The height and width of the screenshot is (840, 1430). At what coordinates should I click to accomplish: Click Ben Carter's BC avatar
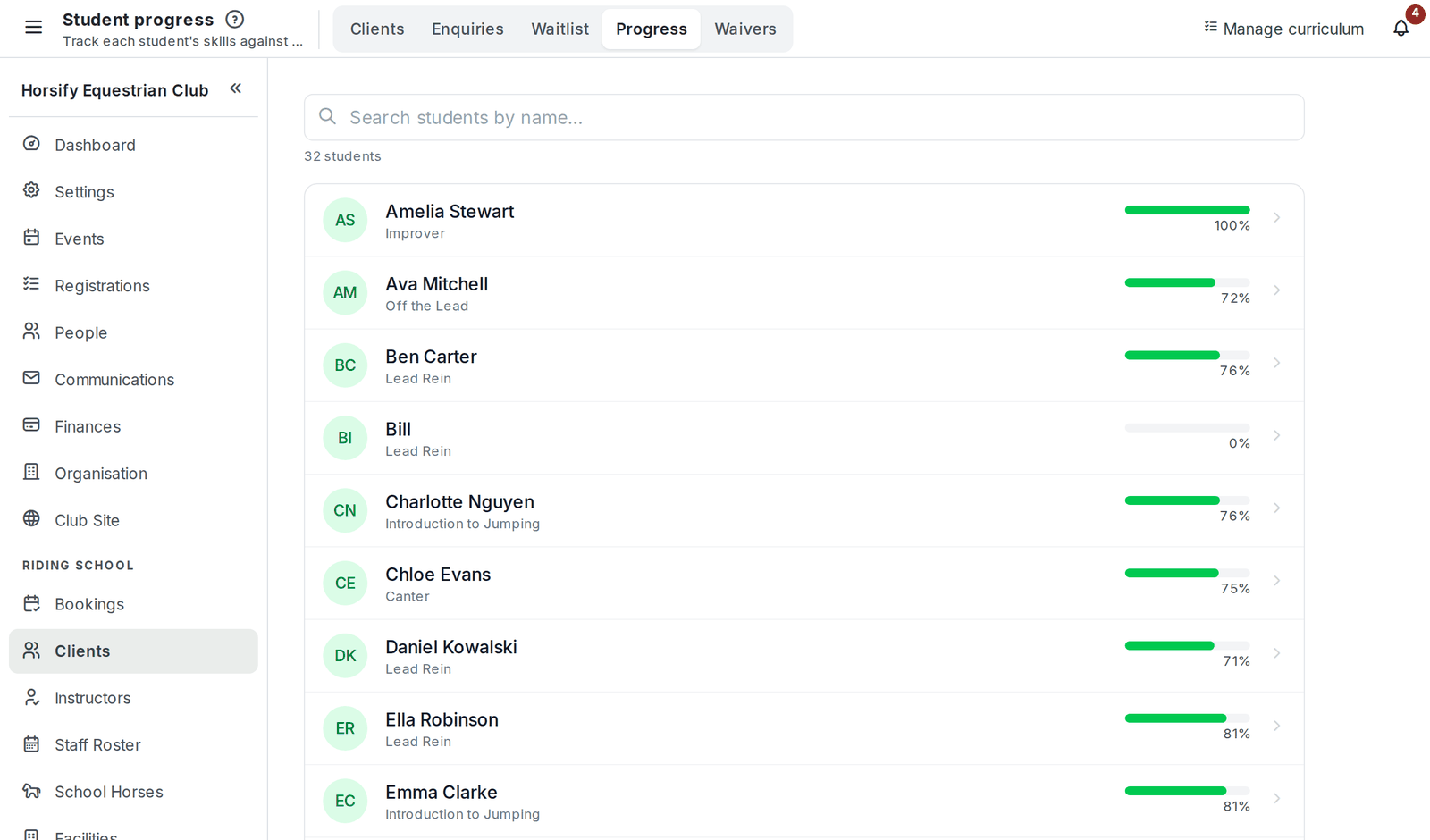pyautogui.click(x=345, y=365)
